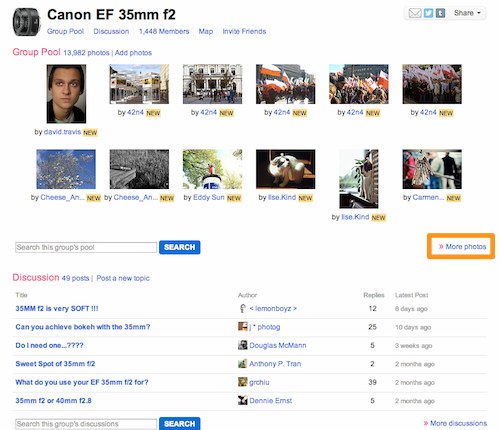Click 13,982 photos count text

tap(86, 53)
